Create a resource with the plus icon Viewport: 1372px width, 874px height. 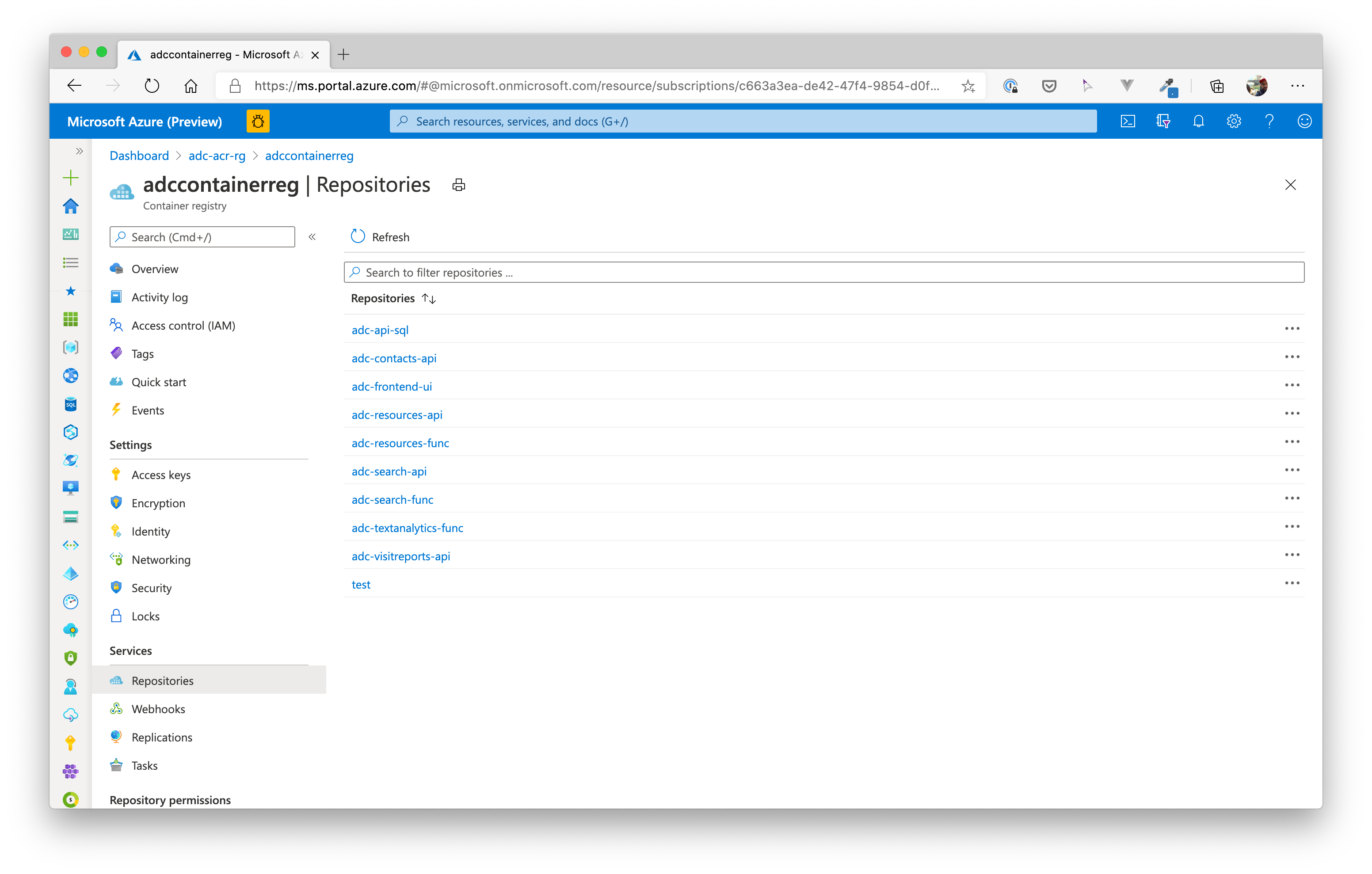(x=70, y=177)
